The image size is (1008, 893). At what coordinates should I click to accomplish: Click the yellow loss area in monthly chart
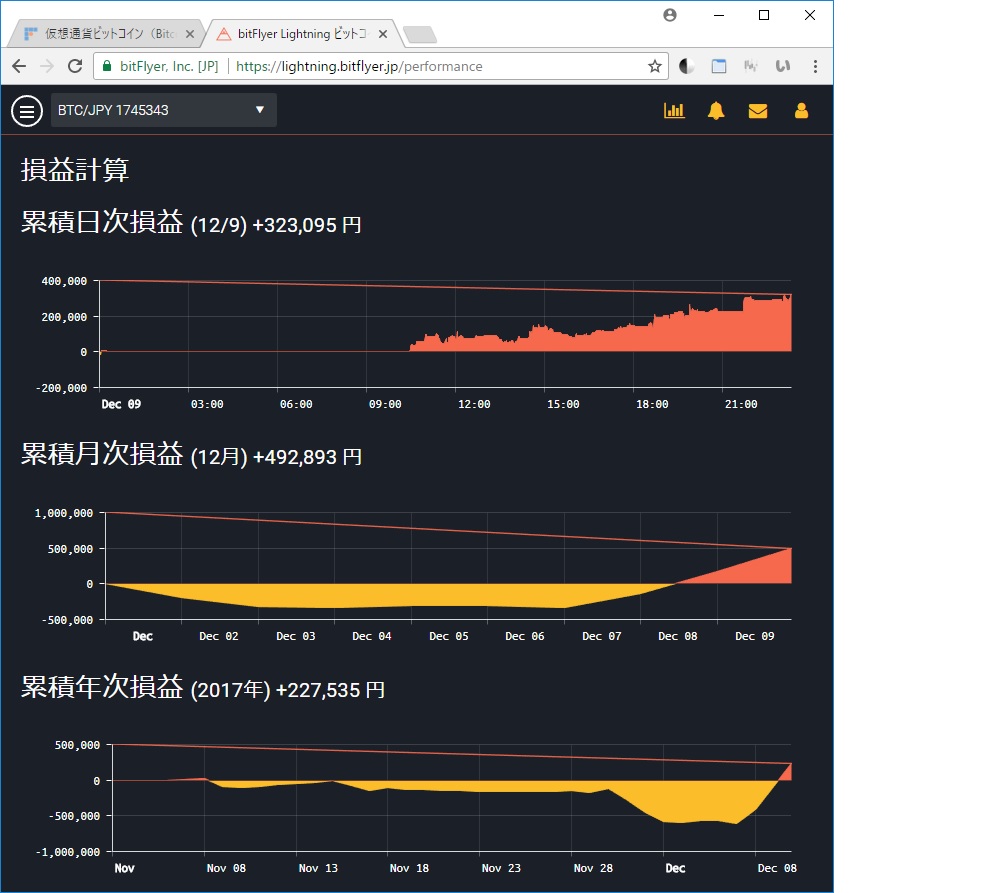[386, 595]
